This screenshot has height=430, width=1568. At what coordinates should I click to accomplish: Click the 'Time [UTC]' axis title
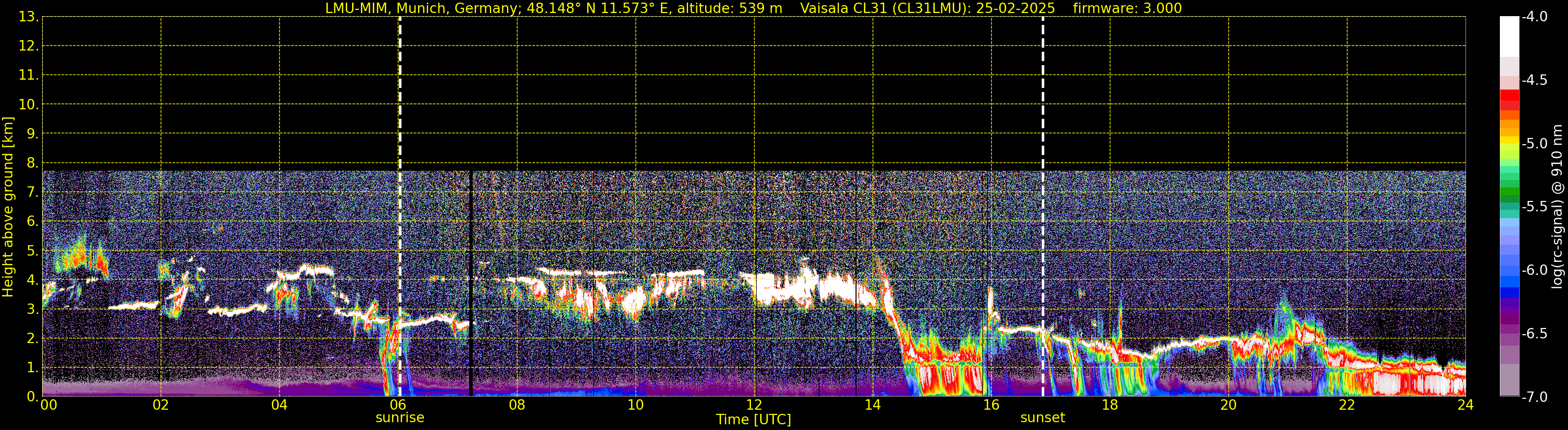tap(754, 420)
